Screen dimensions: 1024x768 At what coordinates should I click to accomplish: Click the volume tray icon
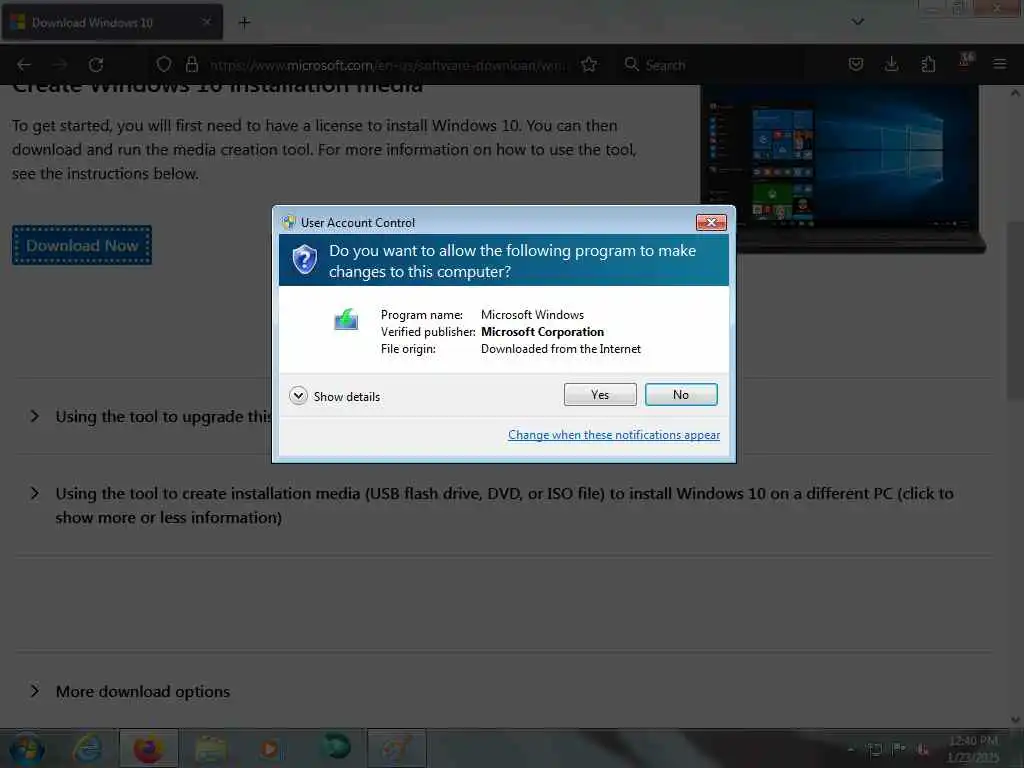[x=923, y=750]
